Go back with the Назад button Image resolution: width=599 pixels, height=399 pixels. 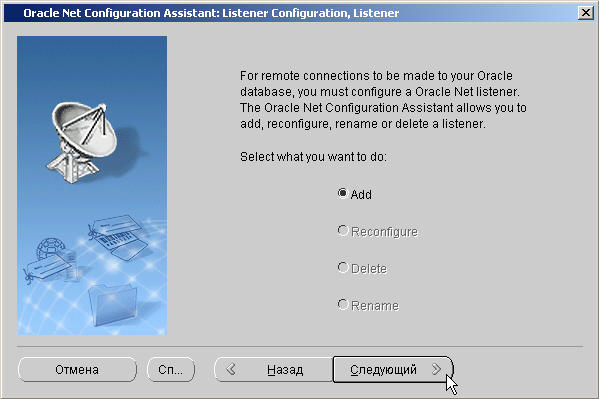(274, 370)
